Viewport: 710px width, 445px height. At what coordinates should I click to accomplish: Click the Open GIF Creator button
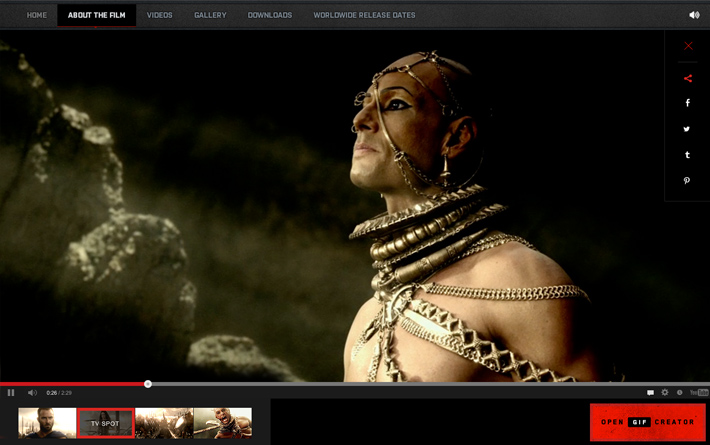648,422
